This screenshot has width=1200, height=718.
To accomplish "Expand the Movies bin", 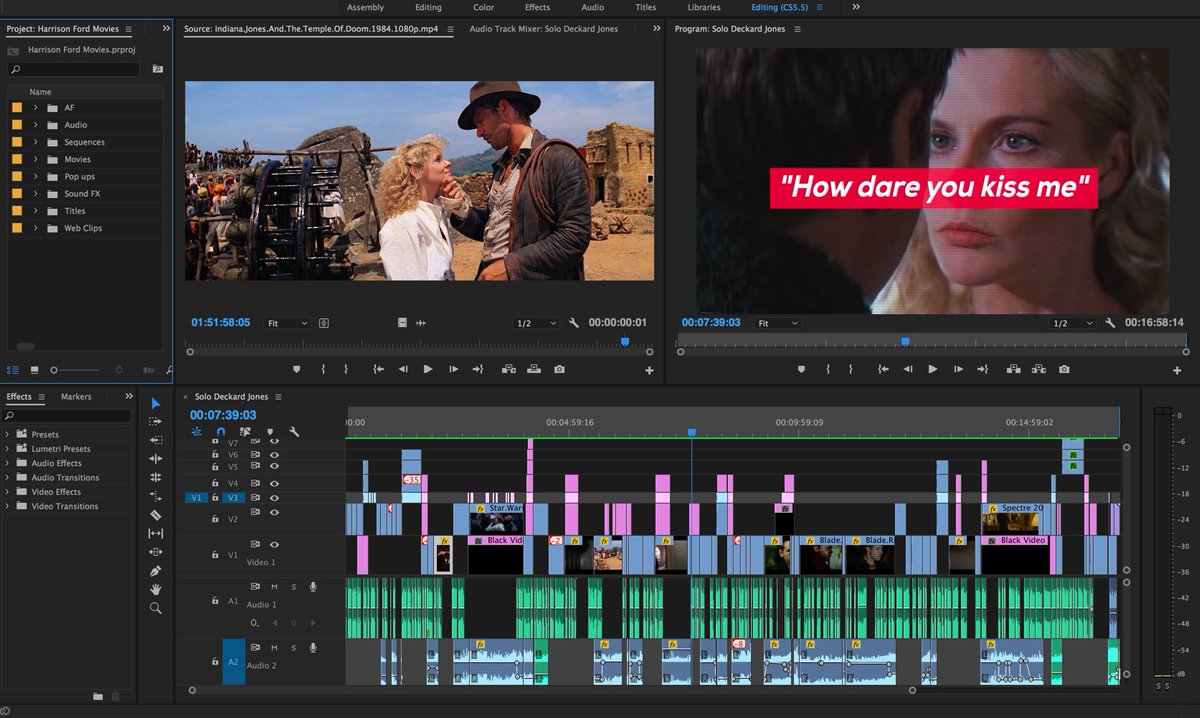I will coord(36,159).
